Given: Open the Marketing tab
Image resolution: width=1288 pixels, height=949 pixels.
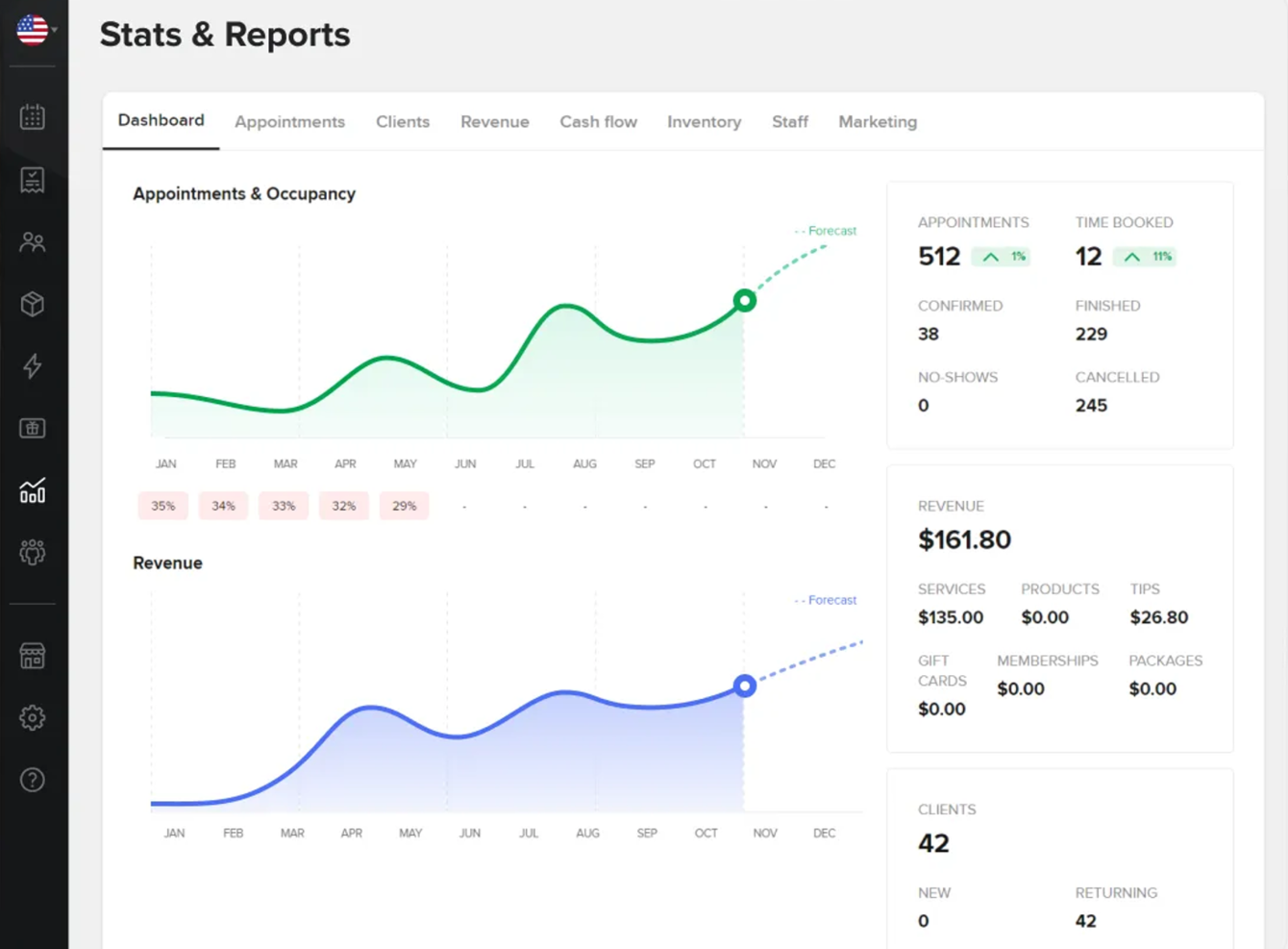Looking at the screenshot, I should coord(877,121).
